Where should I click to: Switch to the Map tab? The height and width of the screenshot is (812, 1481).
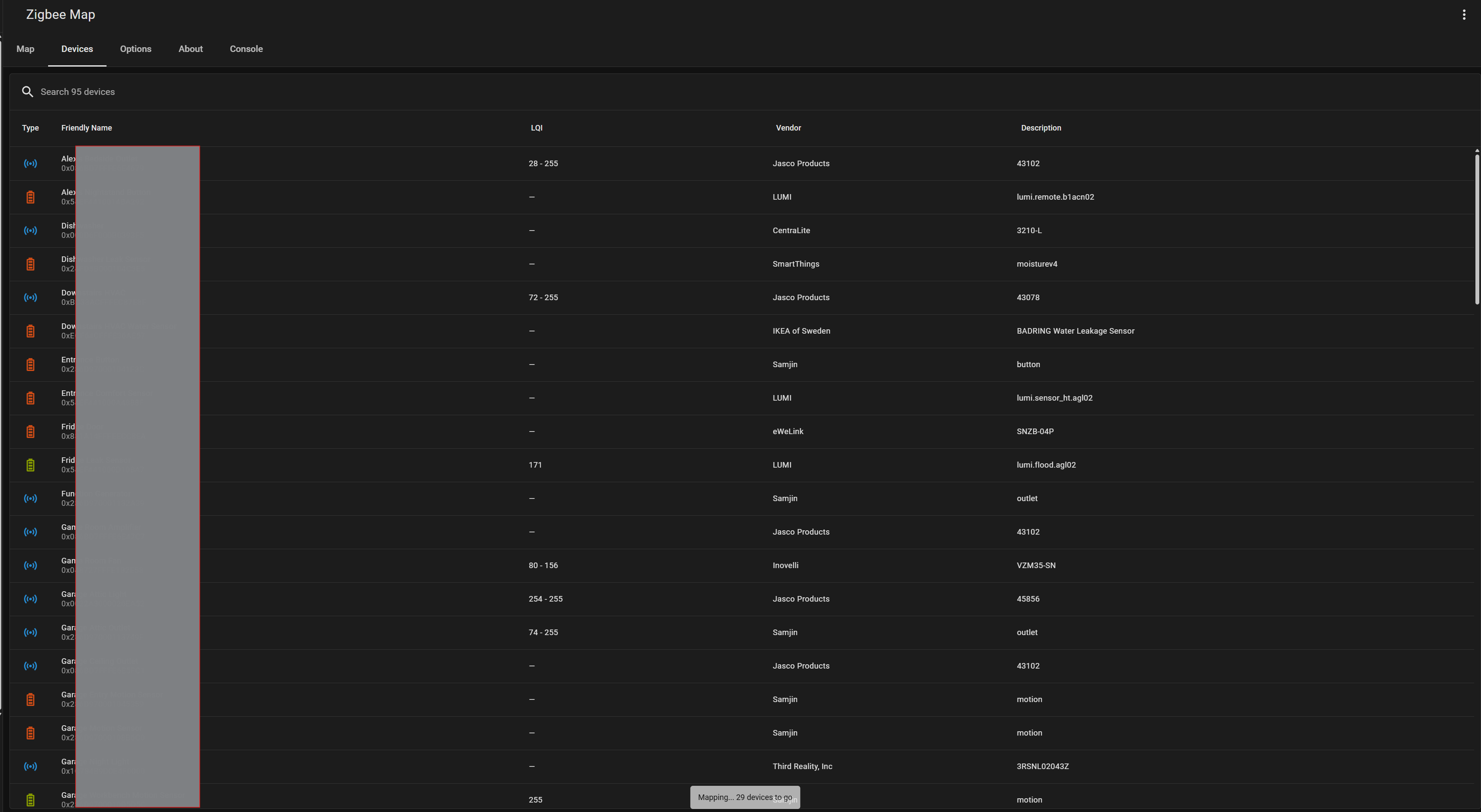point(25,49)
